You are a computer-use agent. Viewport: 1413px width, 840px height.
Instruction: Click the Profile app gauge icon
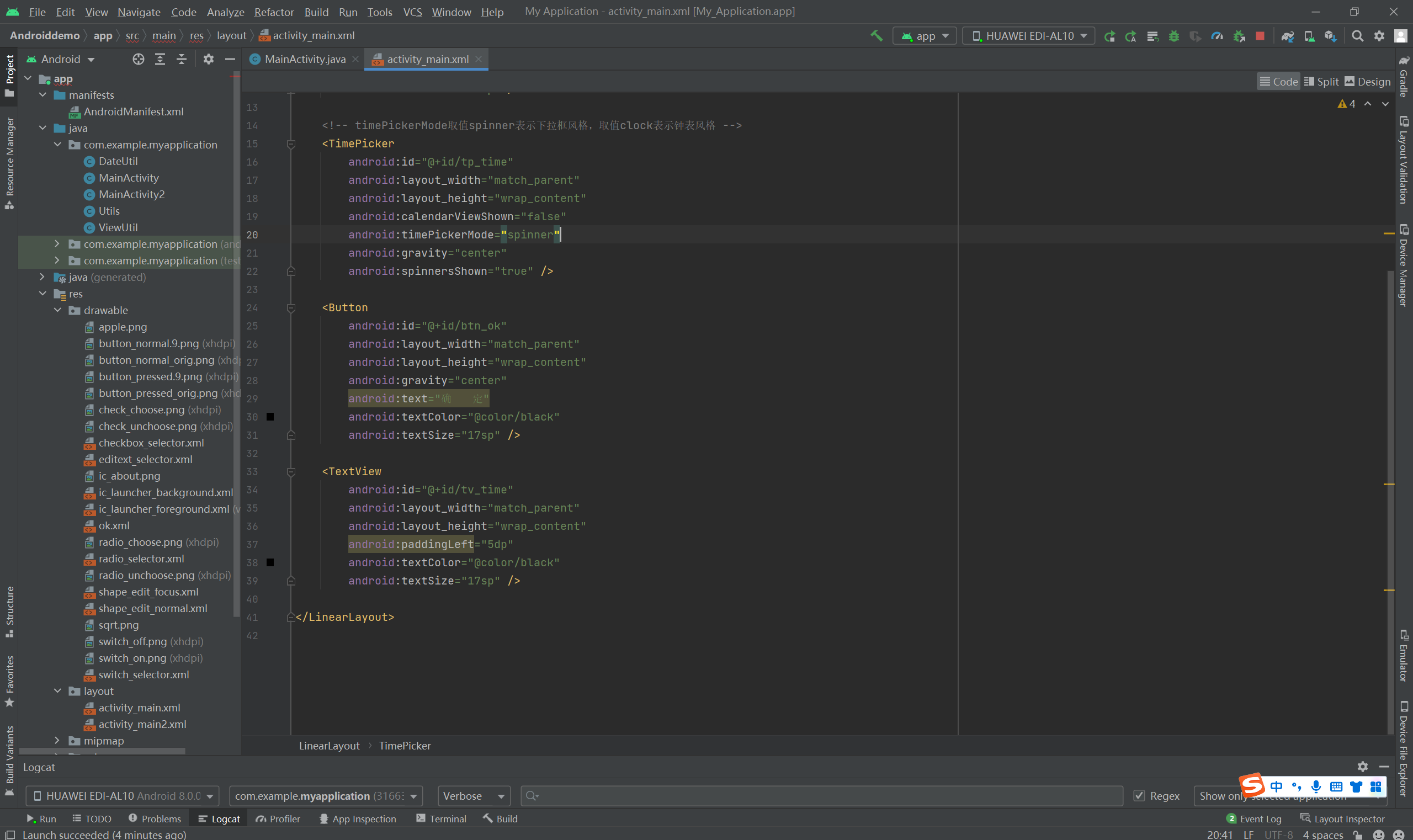(x=1217, y=36)
